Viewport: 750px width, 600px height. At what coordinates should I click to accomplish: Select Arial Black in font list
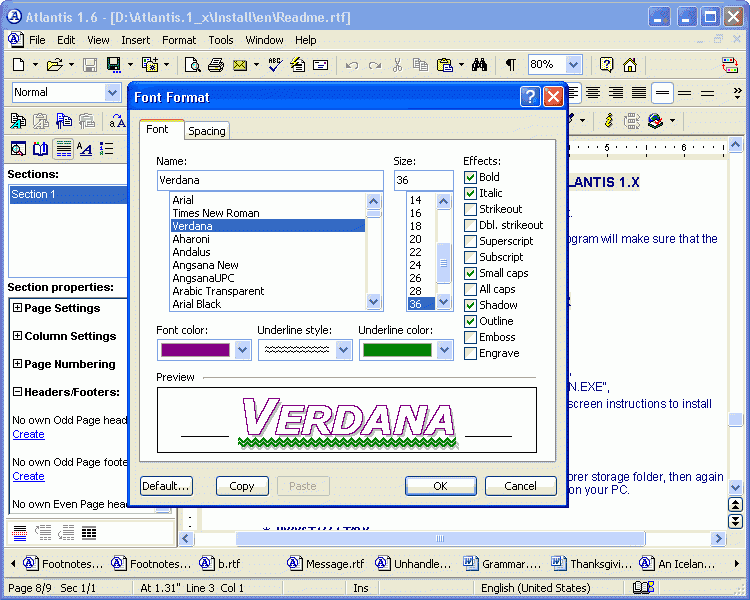[268, 304]
